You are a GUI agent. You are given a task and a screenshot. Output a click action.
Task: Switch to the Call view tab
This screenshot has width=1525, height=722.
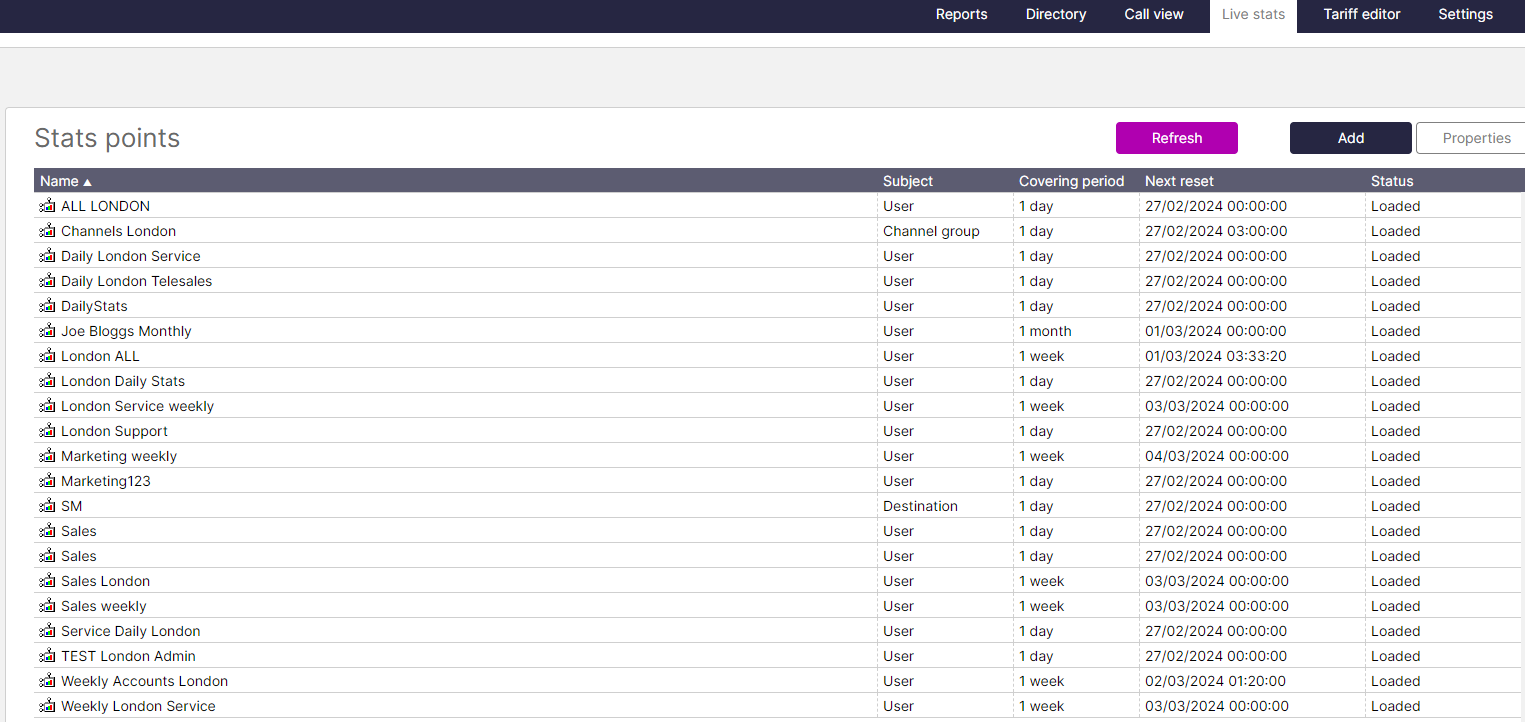[1153, 15]
